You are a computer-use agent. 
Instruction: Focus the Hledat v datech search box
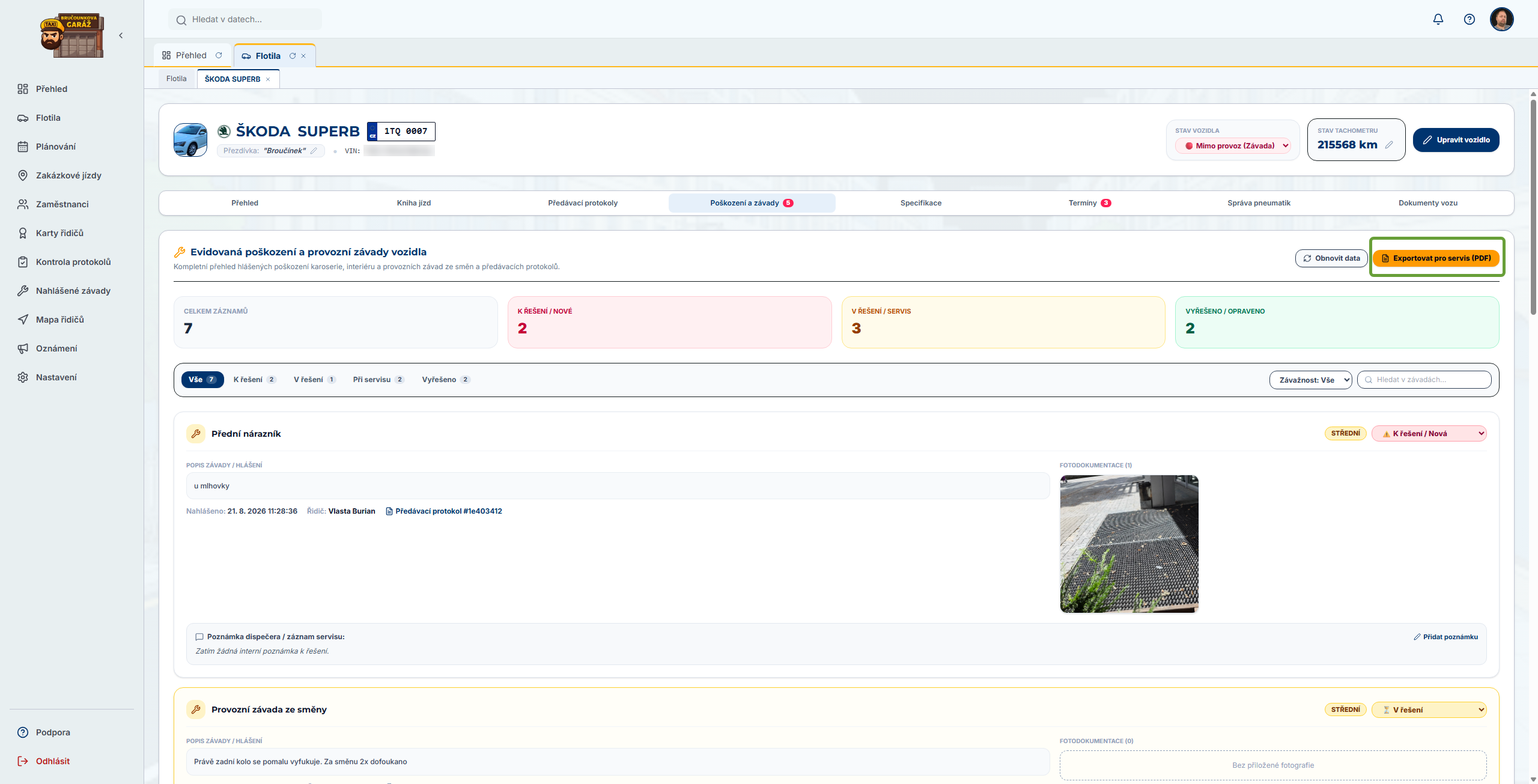coord(245,19)
